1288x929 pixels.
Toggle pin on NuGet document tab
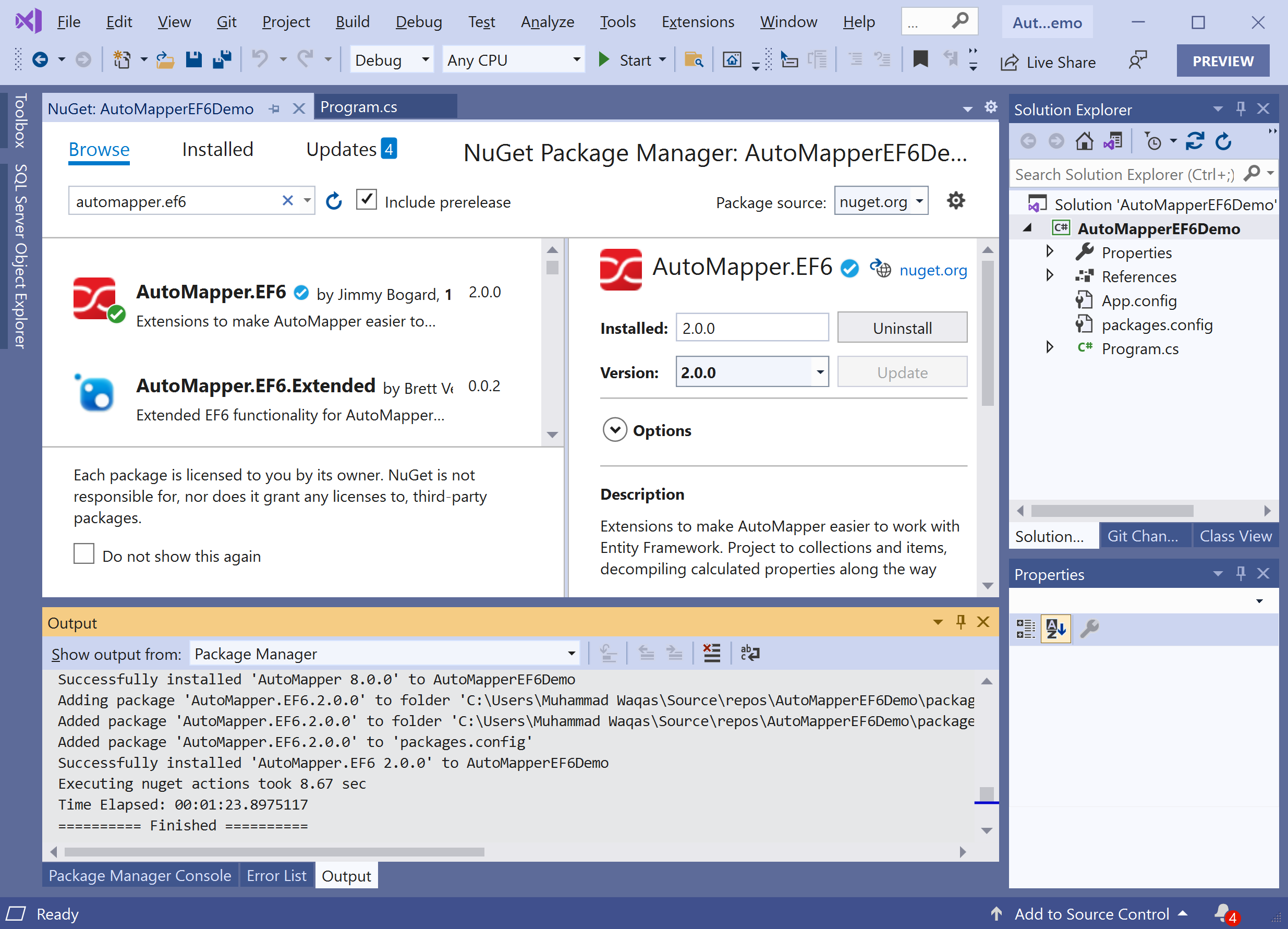pyautogui.click(x=275, y=108)
